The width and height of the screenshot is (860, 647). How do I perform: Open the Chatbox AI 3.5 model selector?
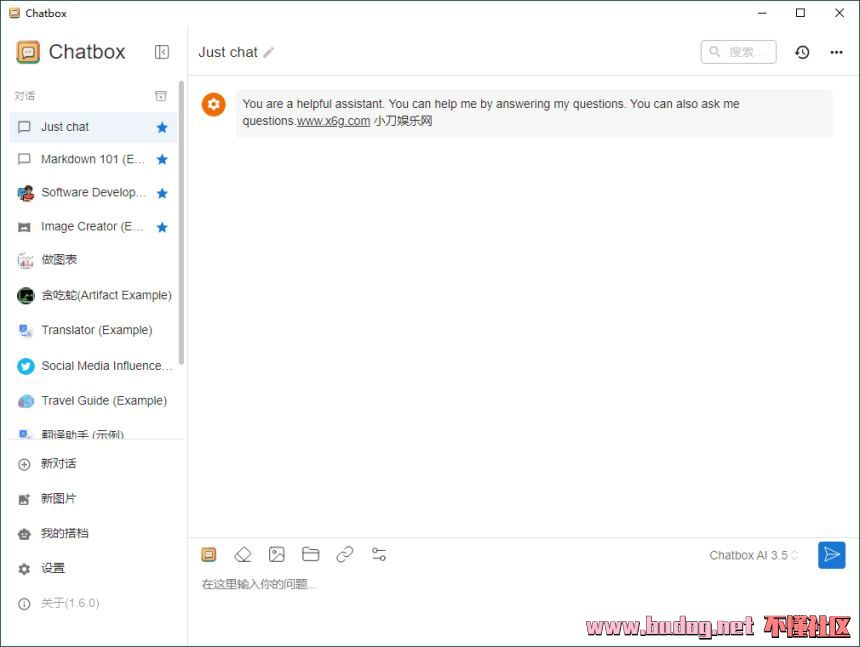753,555
